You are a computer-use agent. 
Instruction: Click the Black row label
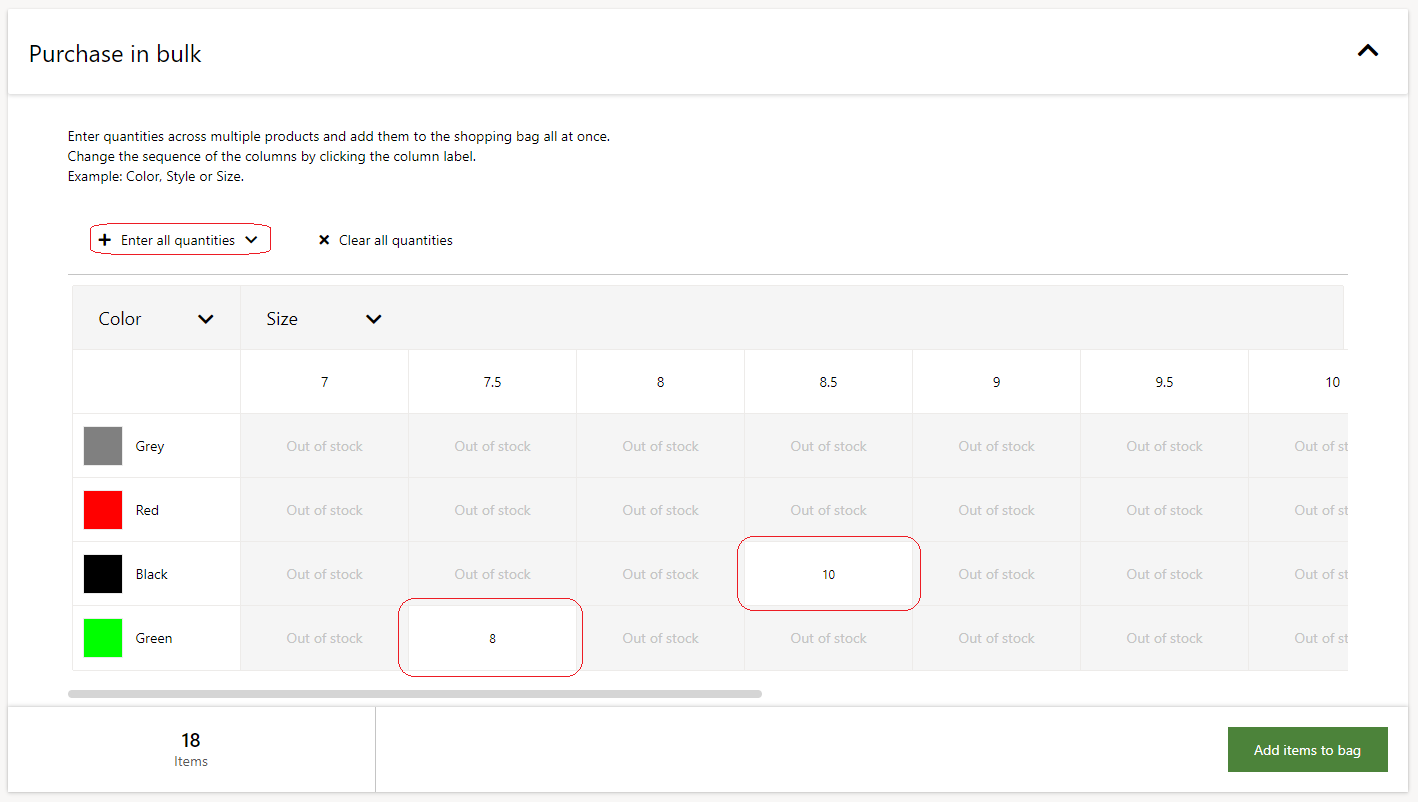(x=152, y=574)
